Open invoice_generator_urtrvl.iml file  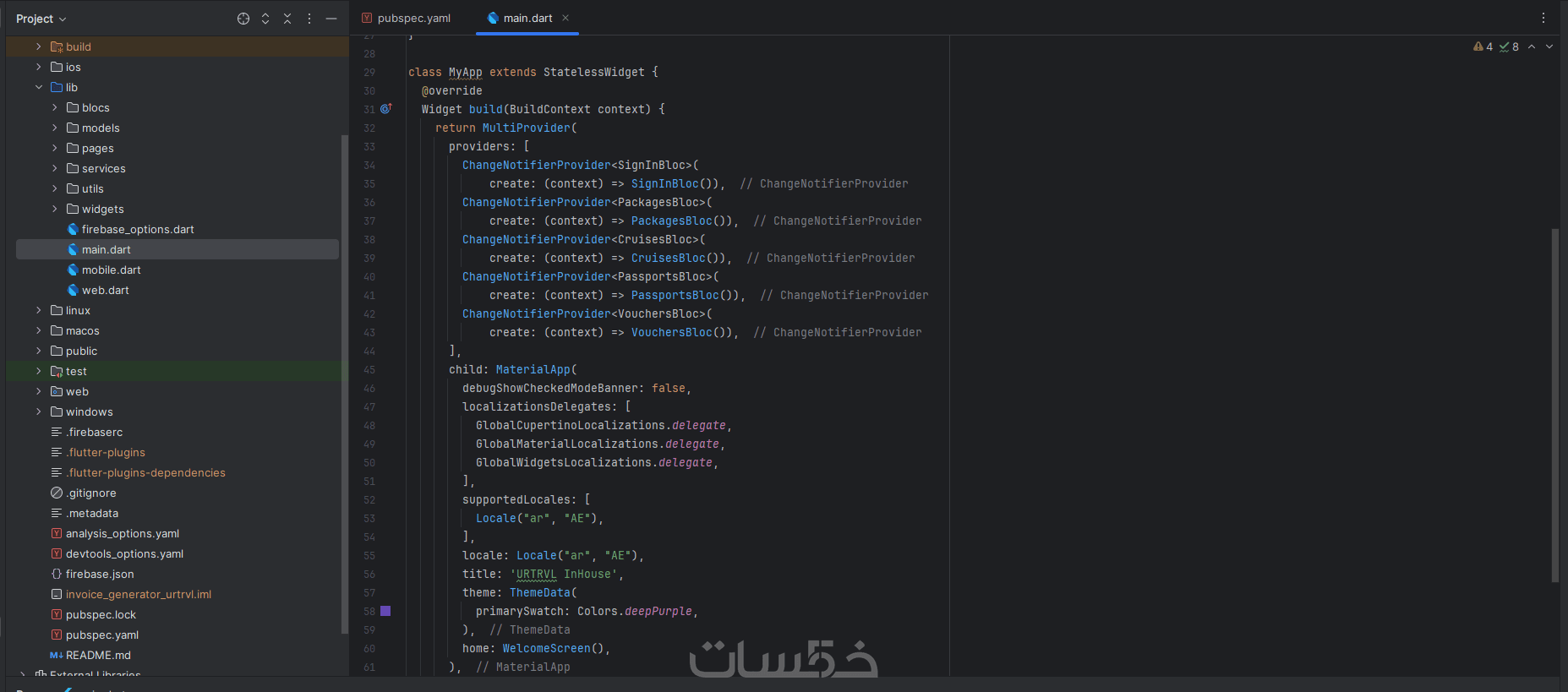[139, 594]
